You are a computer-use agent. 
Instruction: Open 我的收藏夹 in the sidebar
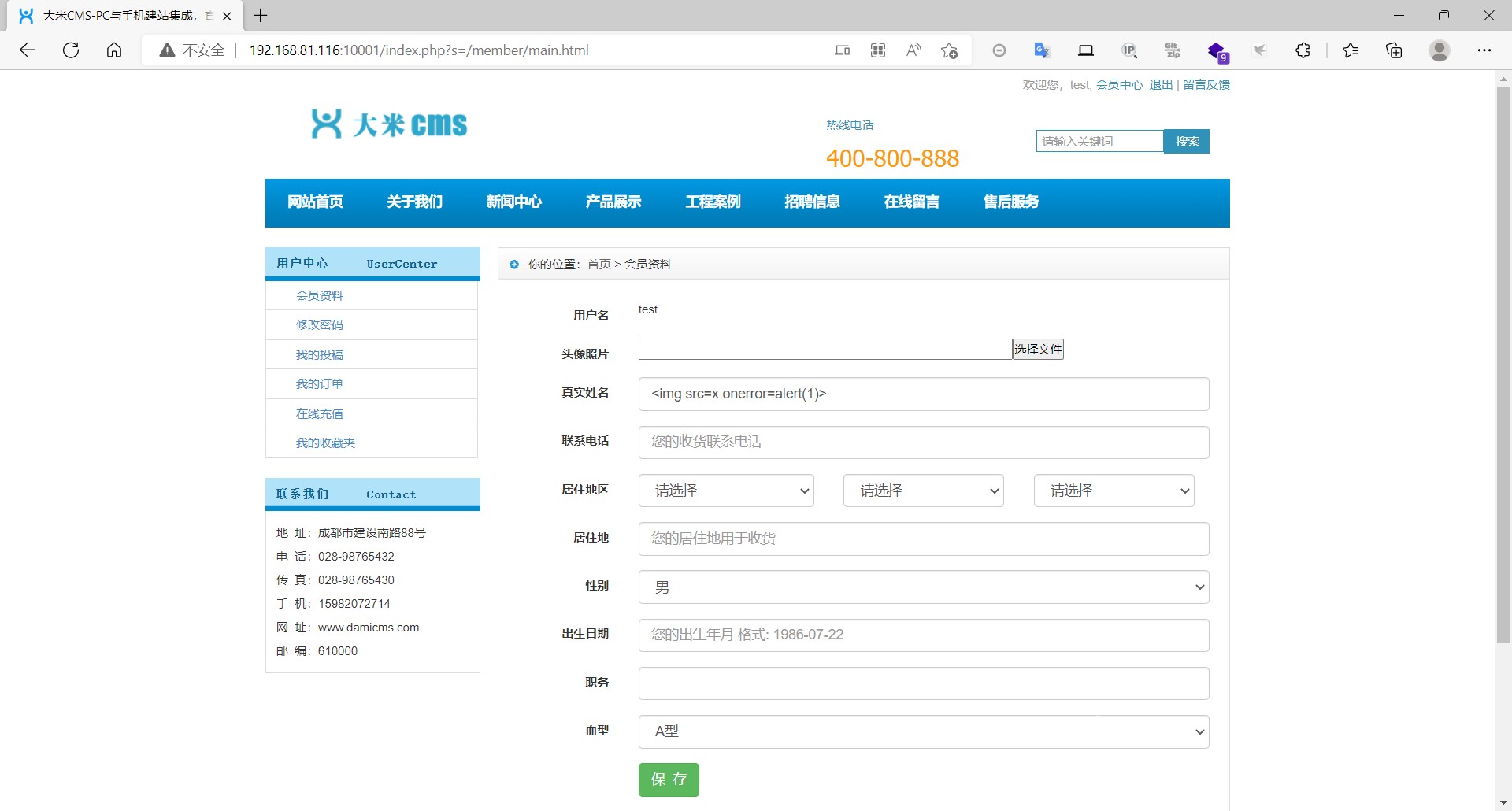325,443
